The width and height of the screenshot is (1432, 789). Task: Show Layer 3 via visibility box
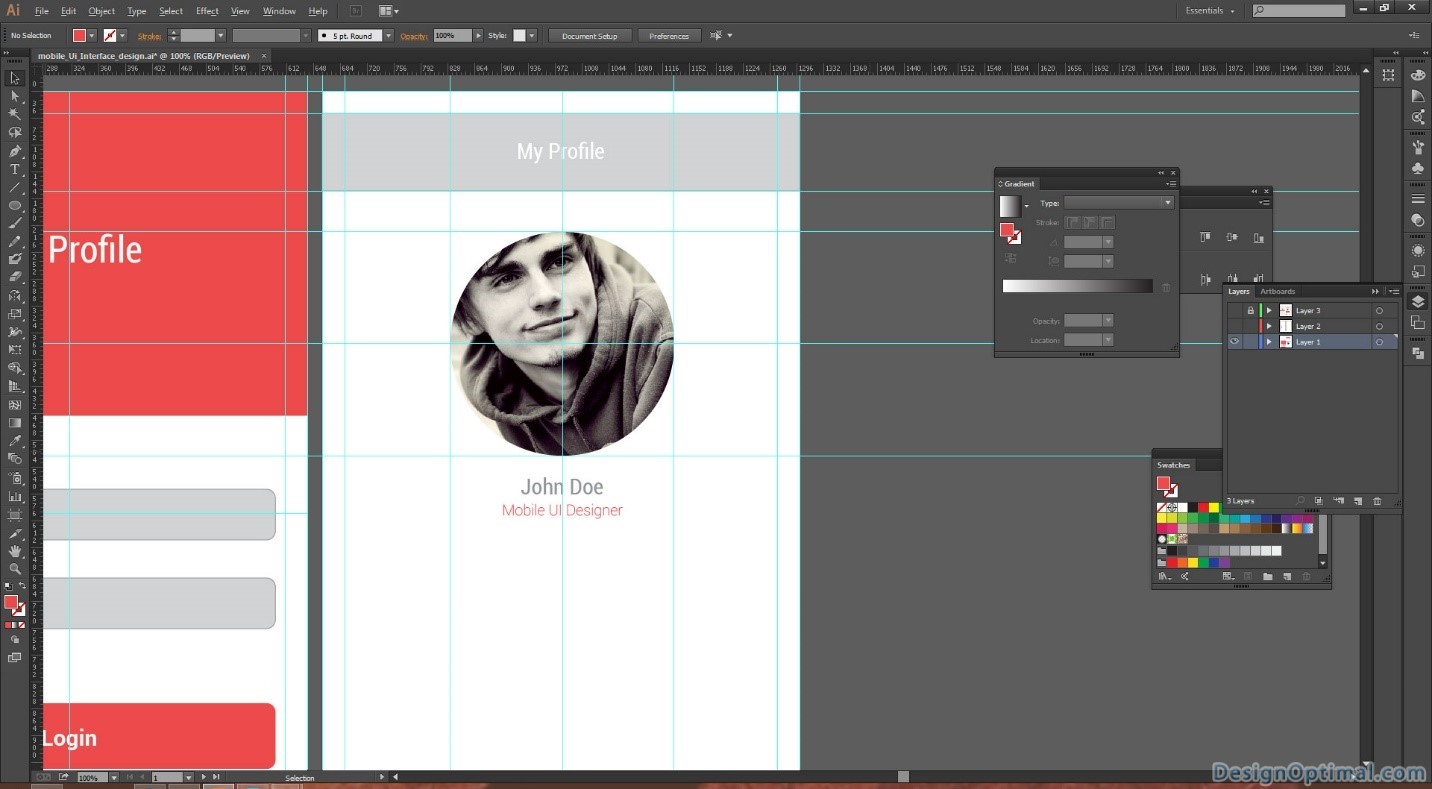(x=1235, y=311)
